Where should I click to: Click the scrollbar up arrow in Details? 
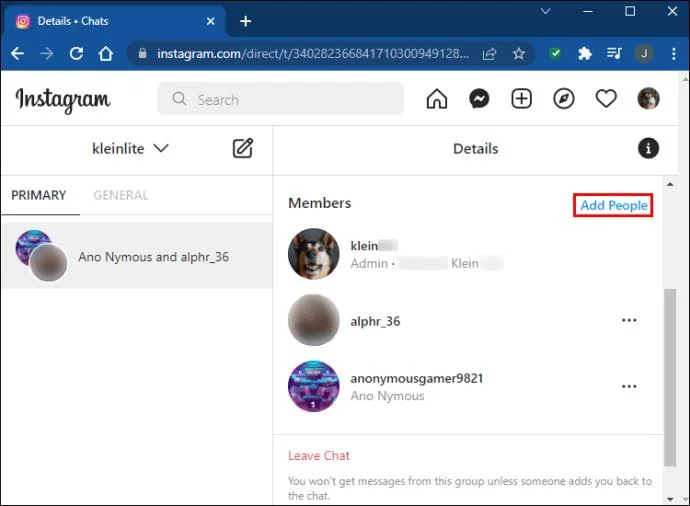[x=670, y=185]
